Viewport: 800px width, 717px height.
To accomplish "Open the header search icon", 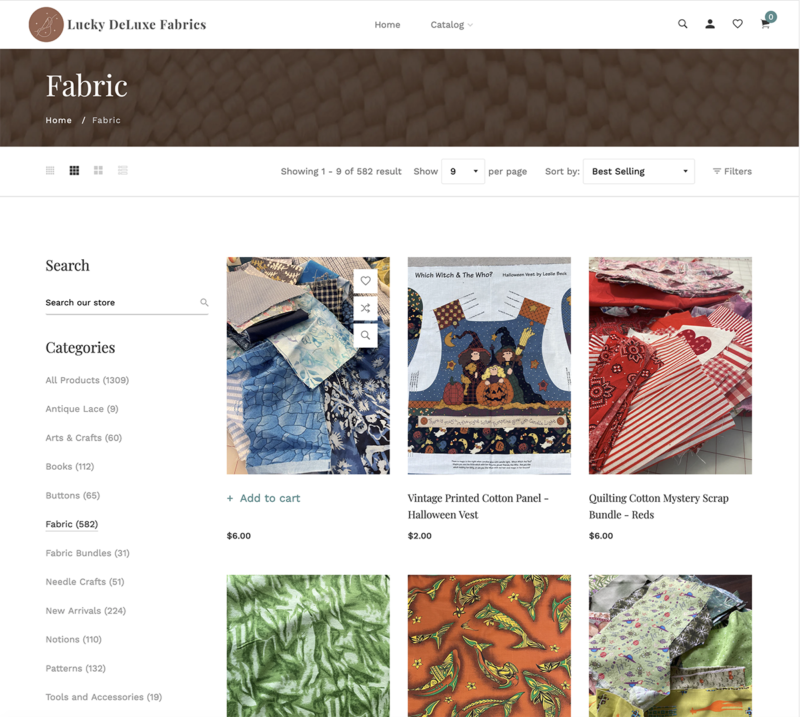I will (x=682, y=24).
